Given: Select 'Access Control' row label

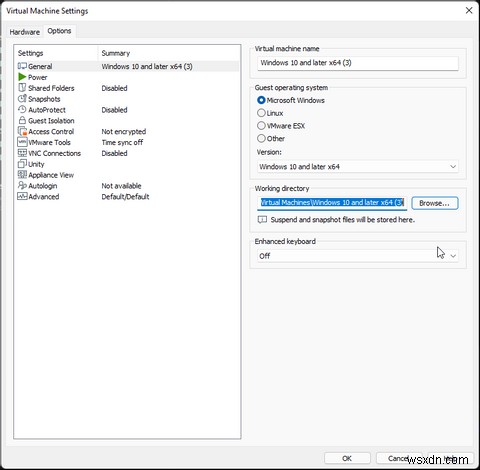Looking at the screenshot, I should [51, 132].
